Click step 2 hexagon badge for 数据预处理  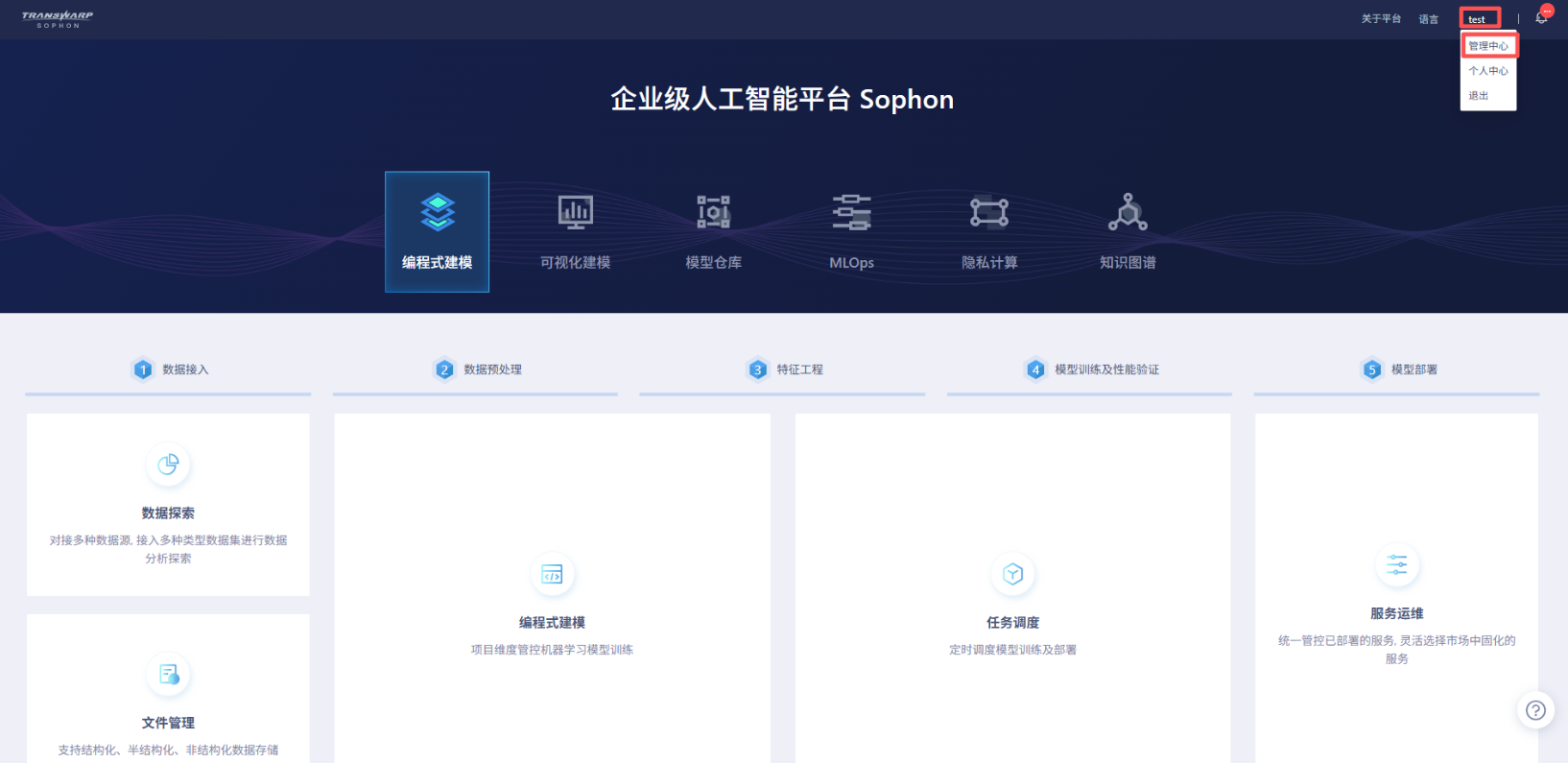point(444,370)
